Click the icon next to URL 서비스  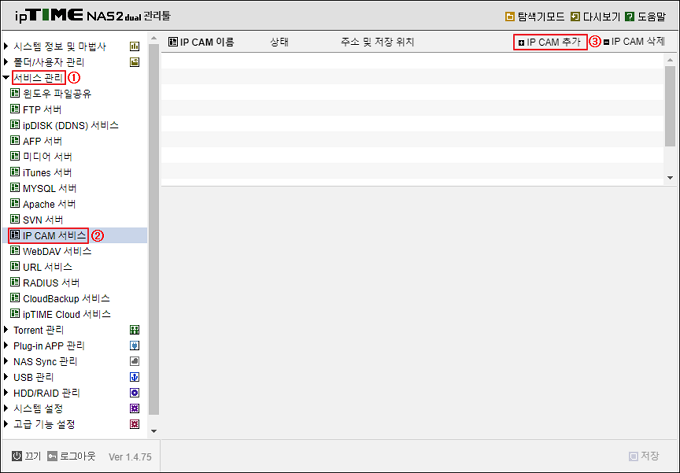(x=15, y=266)
